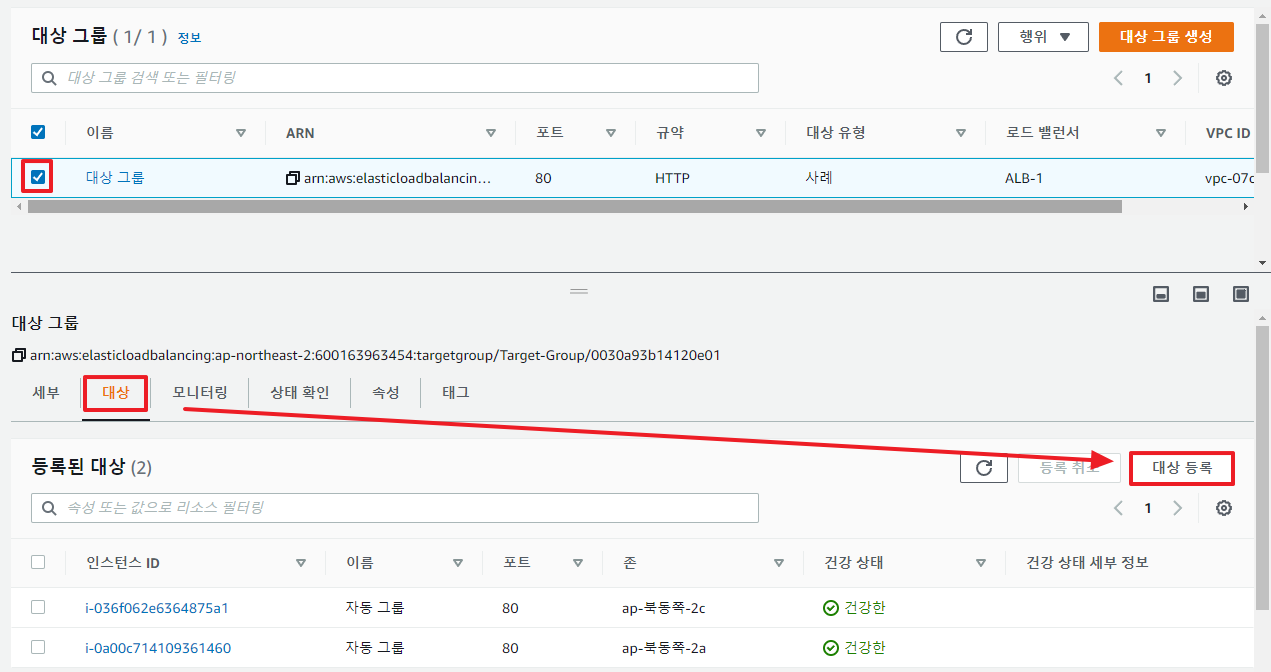Click the panel divider handle

click(x=579, y=291)
